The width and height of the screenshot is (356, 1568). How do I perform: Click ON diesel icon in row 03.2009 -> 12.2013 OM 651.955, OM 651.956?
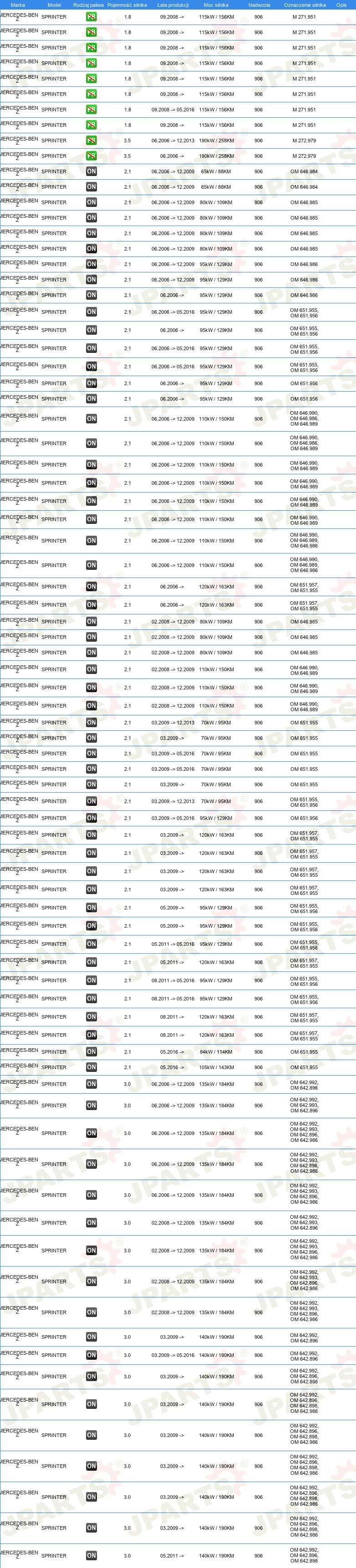click(92, 801)
